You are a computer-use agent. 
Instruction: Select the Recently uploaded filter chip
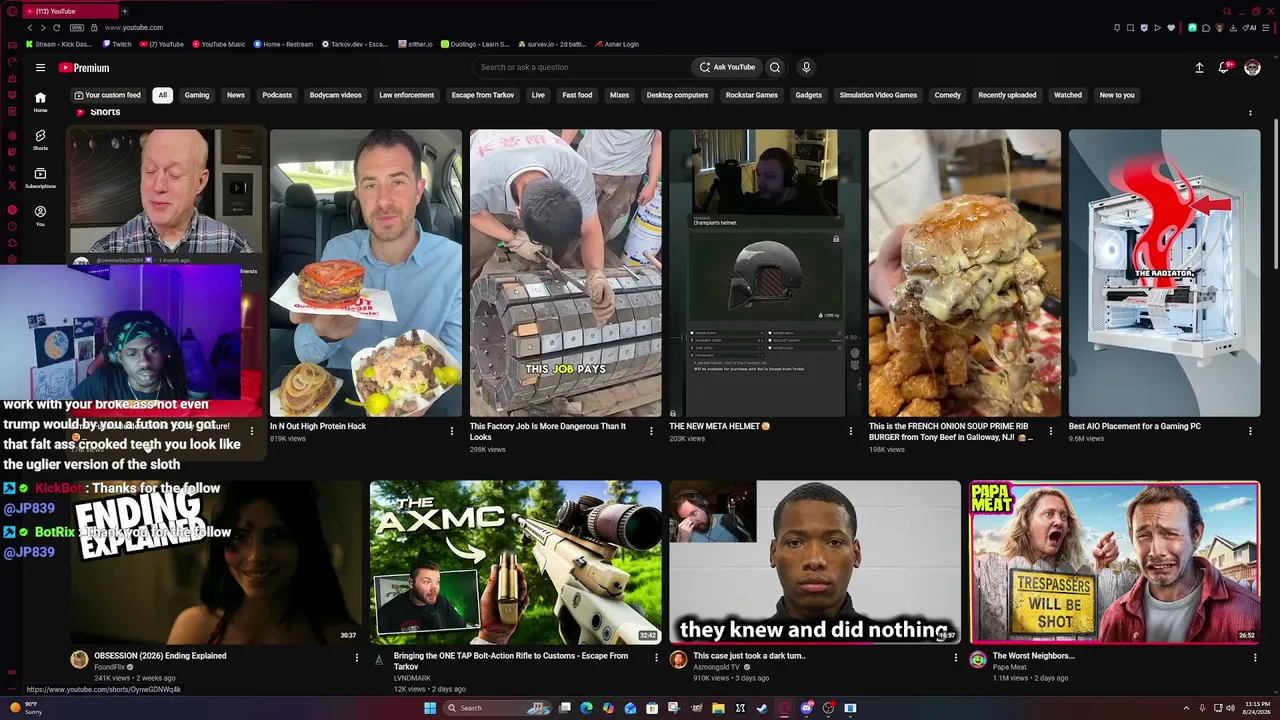[1007, 95]
